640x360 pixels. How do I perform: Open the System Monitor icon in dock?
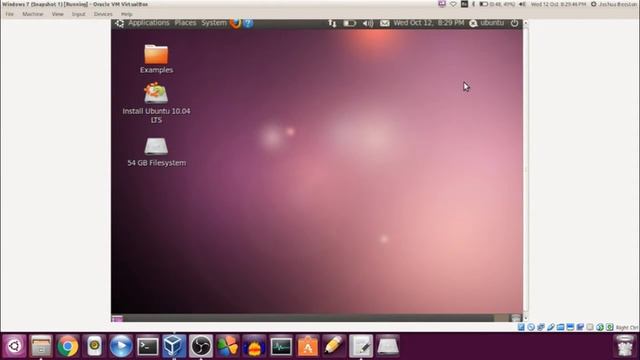(281, 346)
